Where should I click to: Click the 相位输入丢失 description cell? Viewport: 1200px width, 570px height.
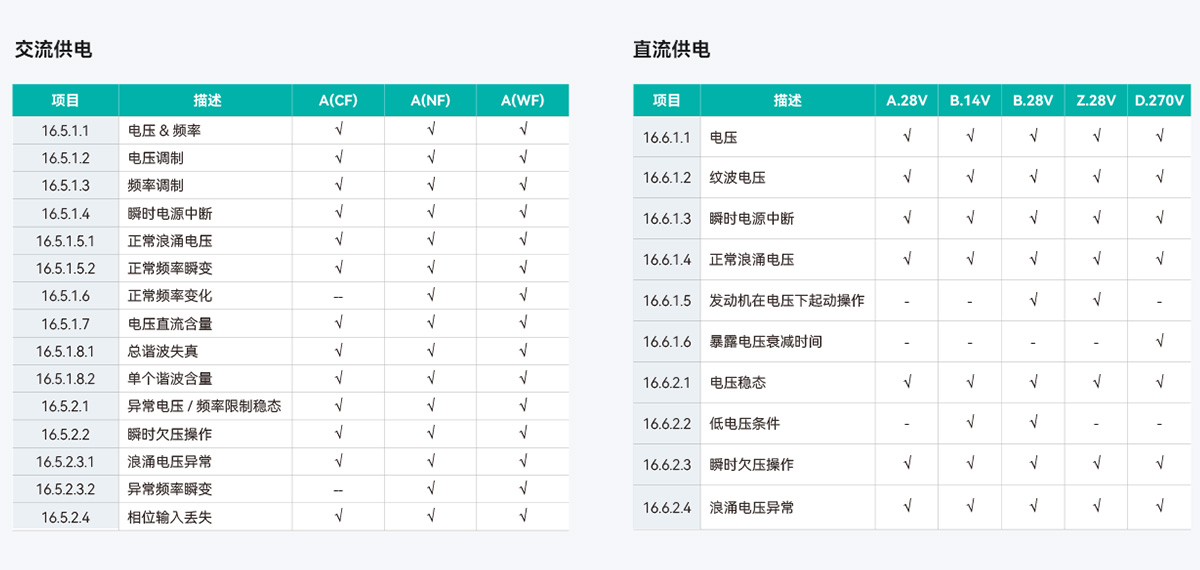click(170, 517)
